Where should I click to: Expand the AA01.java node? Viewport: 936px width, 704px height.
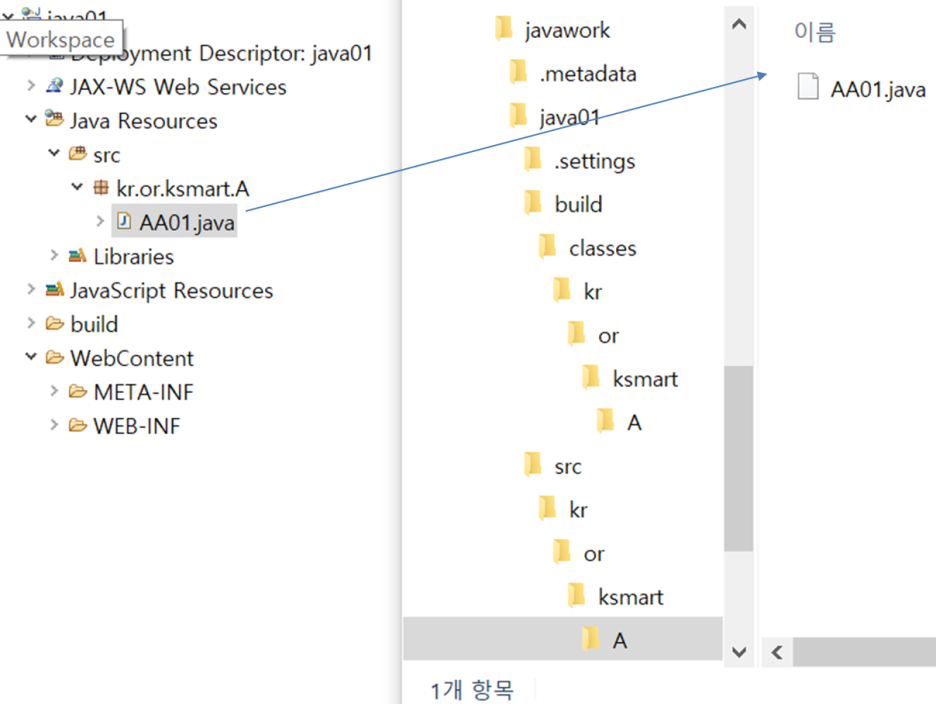(100, 221)
